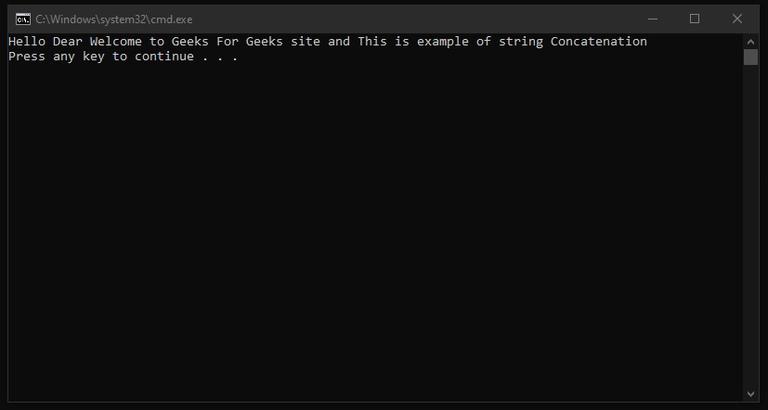This screenshot has height=410, width=768.
Task: Click the word "example" in console output
Action: point(443,42)
